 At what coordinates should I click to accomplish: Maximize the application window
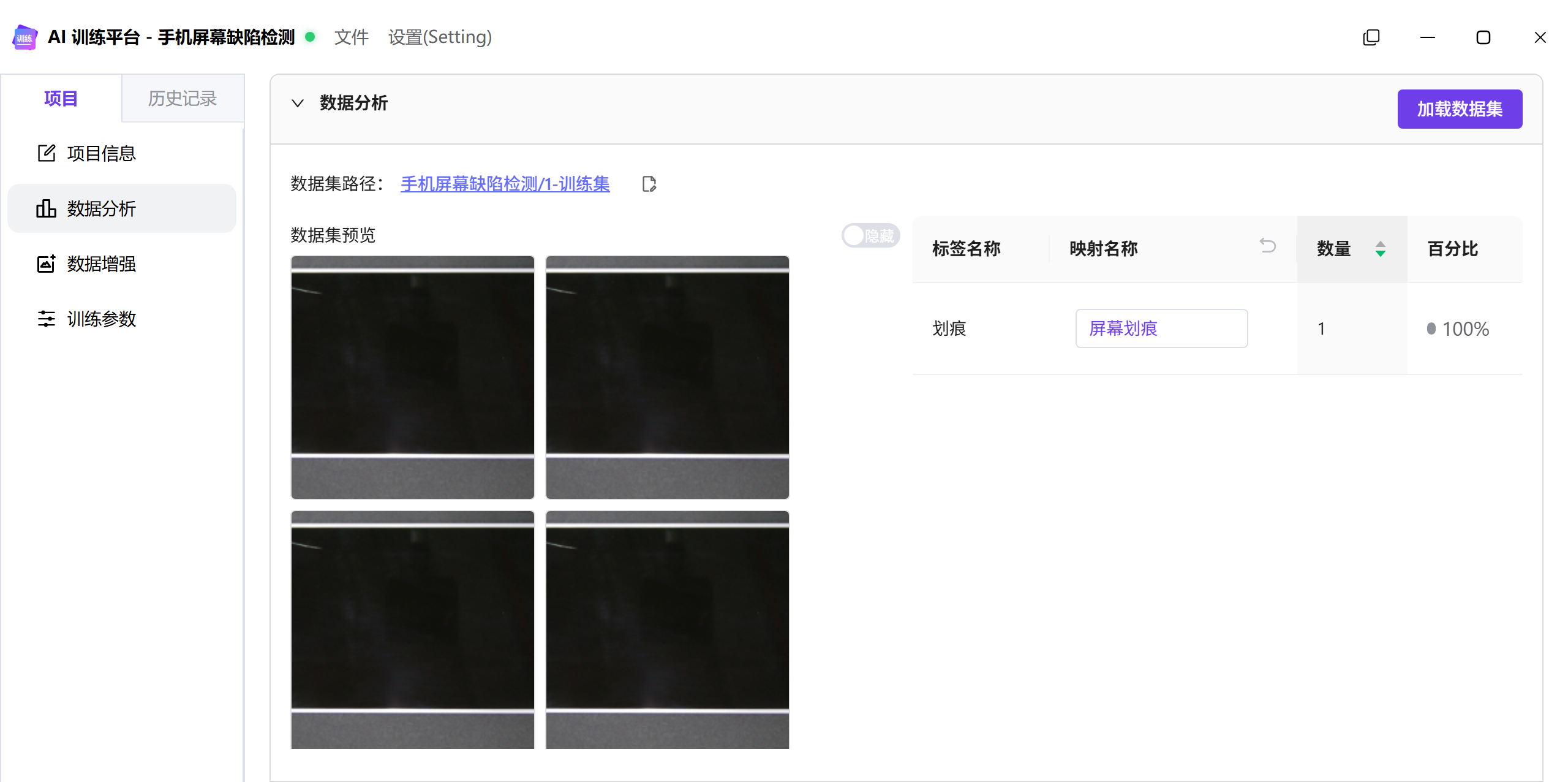(1483, 37)
